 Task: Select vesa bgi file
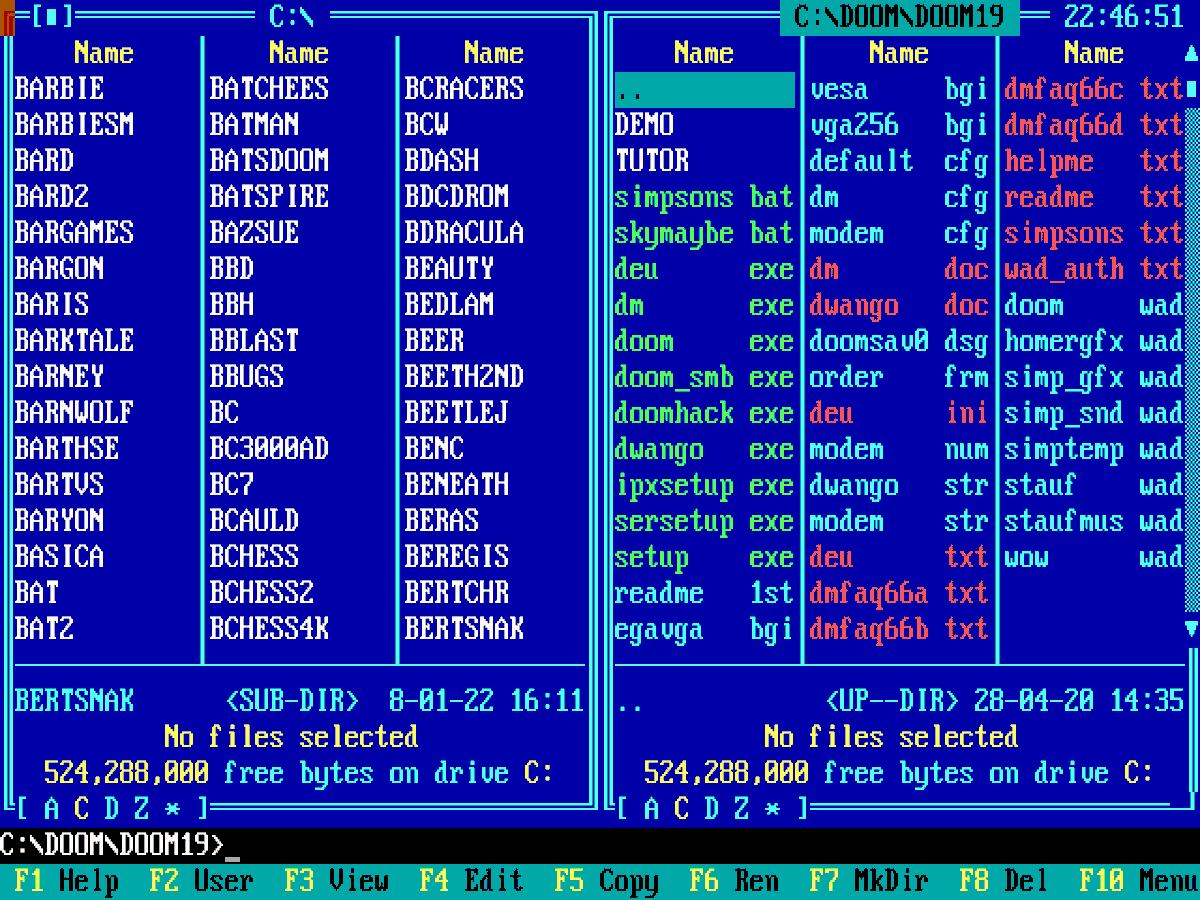900,89
